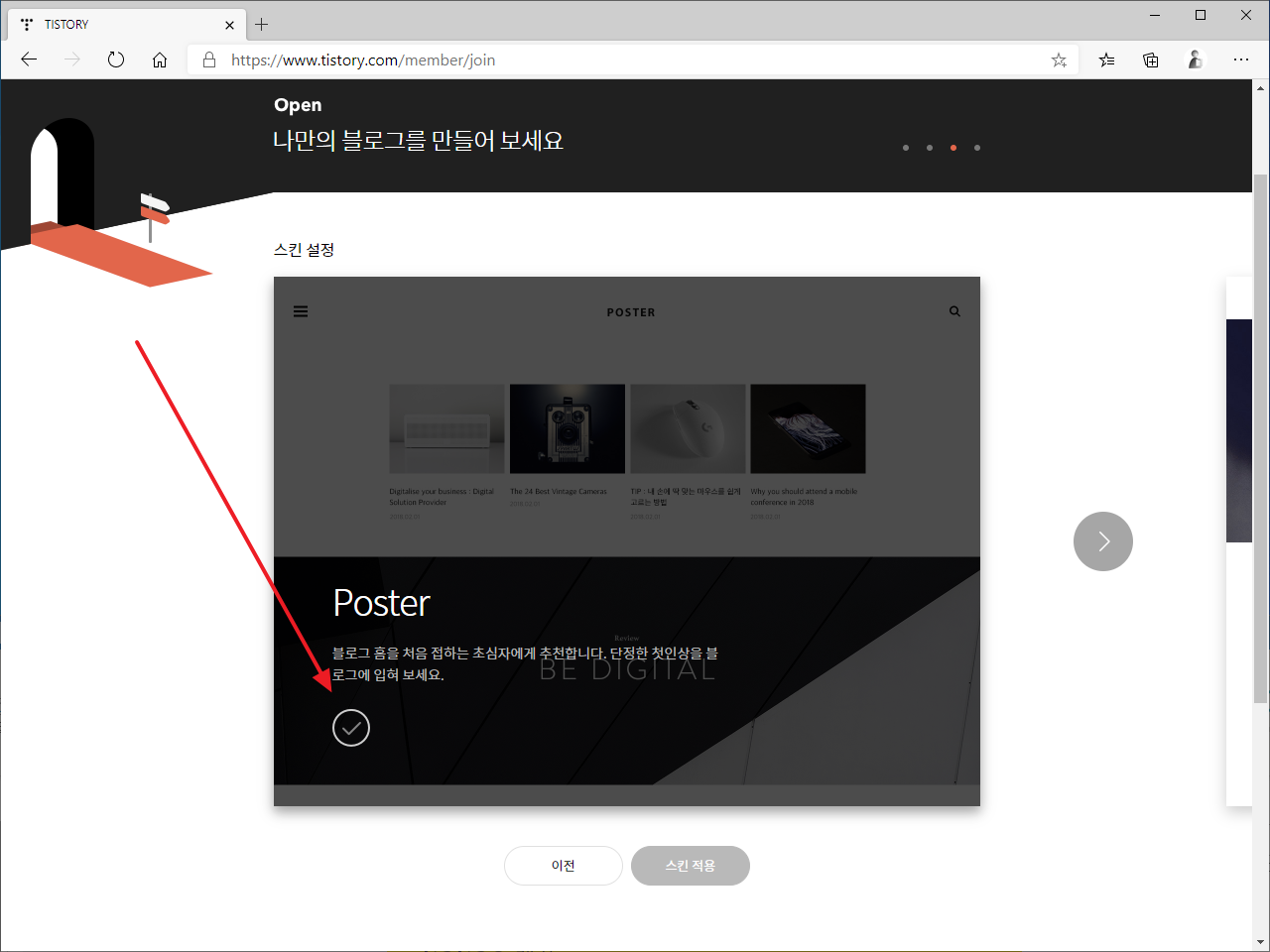The image size is (1270, 952).
Task: Click the 'The 24 Best Vintage Cameras' caption
Action: (559, 491)
